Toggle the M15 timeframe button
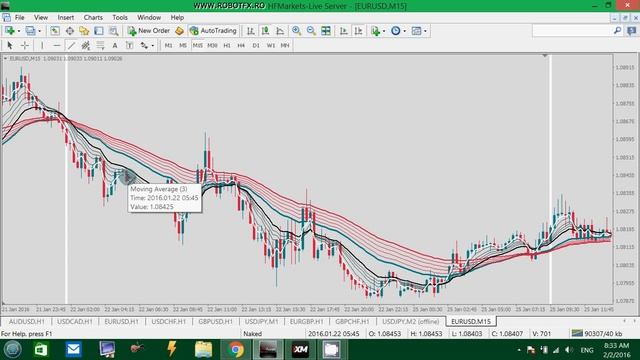The image size is (640, 360). tap(198, 45)
